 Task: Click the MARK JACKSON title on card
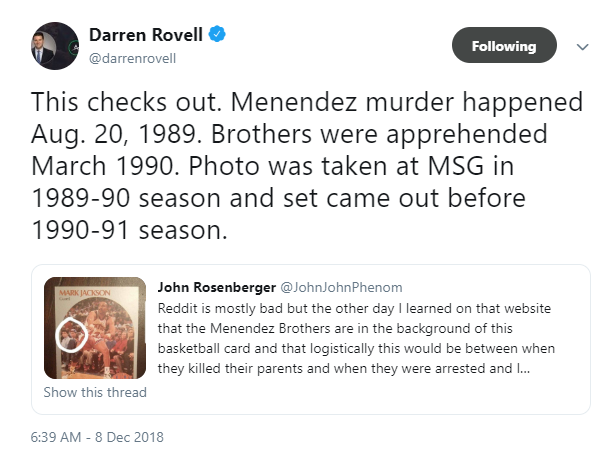[85, 293]
